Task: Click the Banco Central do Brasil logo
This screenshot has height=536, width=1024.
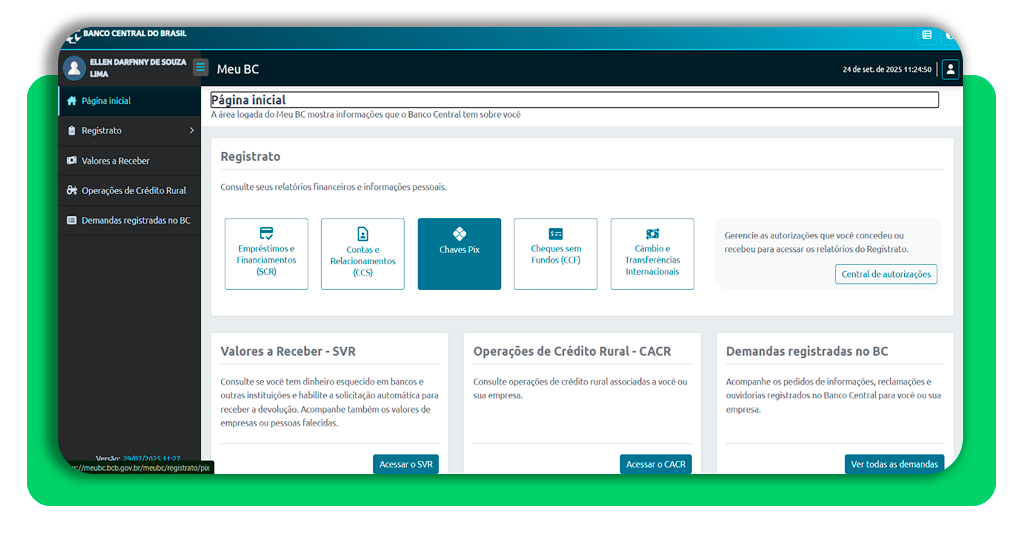Action: [x=128, y=35]
